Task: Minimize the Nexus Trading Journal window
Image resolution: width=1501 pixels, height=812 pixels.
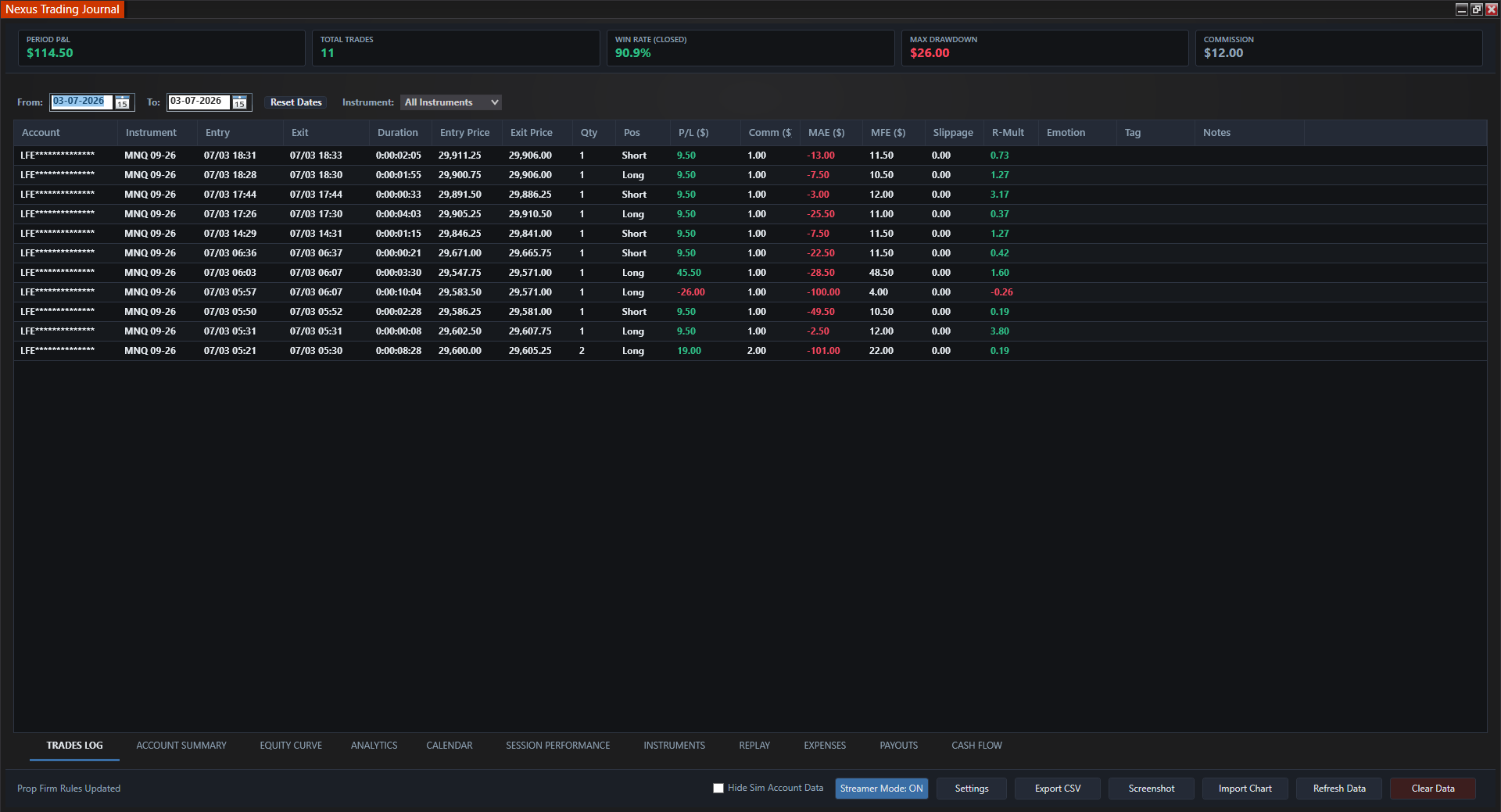Action: point(1461,9)
